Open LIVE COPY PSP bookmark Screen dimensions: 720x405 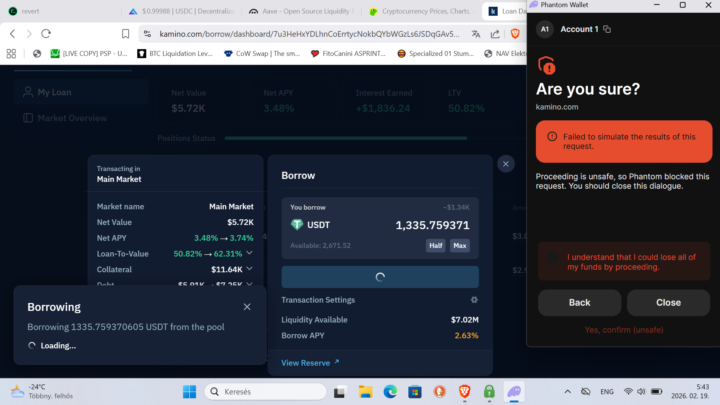coord(89,54)
